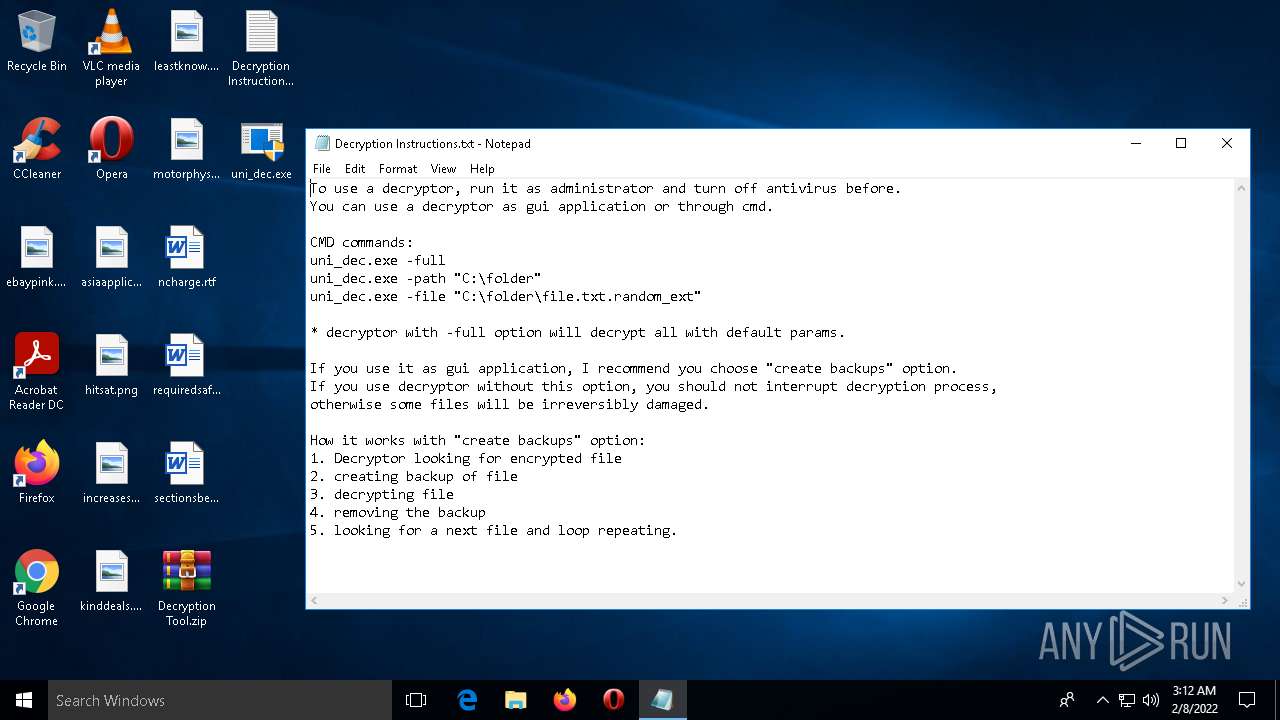Close the Notepad window
The height and width of the screenshot is (720, 1280).
point(1227,143)
